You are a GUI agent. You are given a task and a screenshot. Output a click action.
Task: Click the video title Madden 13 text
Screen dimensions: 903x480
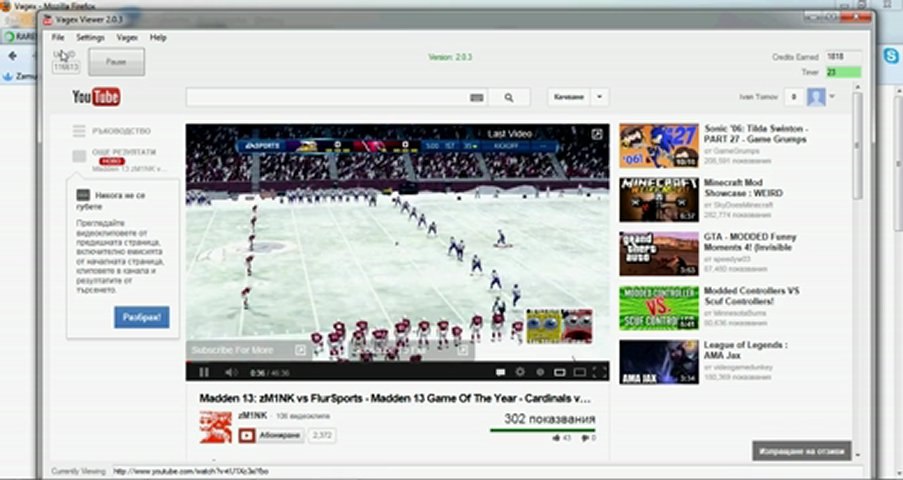tap(395, 398)
